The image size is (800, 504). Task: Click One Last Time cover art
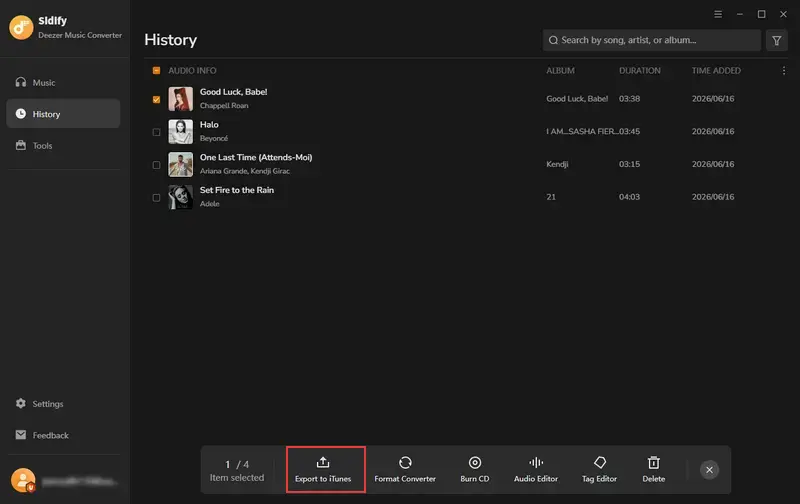click(181, 164)
